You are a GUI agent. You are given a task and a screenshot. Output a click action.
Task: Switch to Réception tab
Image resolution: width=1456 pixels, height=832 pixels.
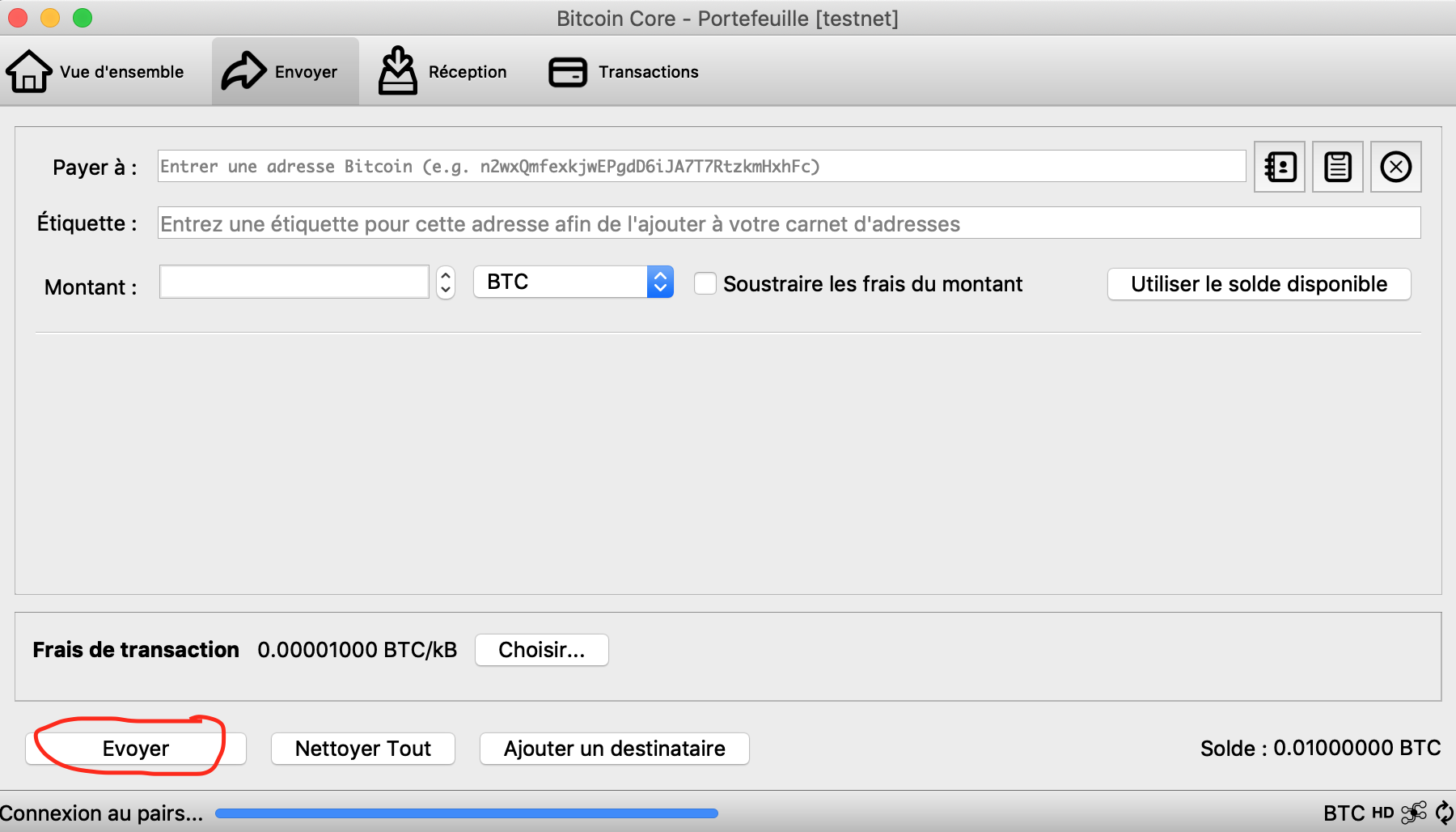point(443,71)
